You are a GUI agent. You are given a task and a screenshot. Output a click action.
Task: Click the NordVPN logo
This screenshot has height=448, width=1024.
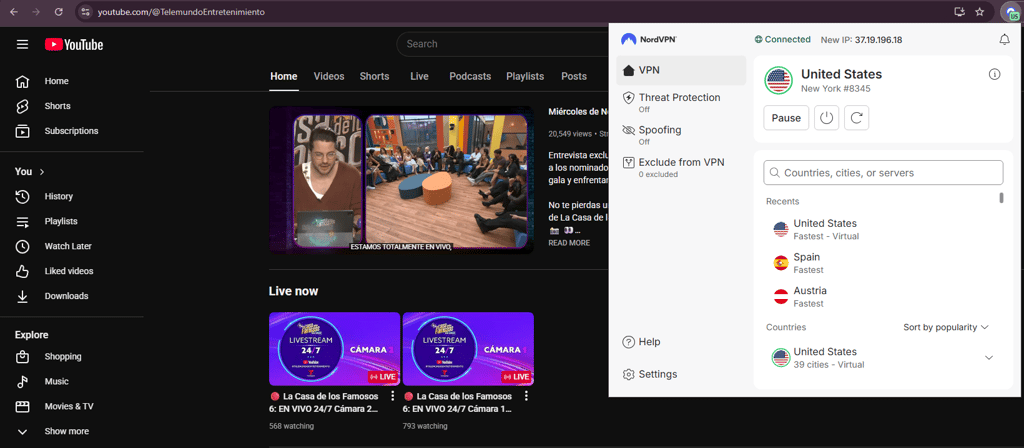click(x=648, y=39)
